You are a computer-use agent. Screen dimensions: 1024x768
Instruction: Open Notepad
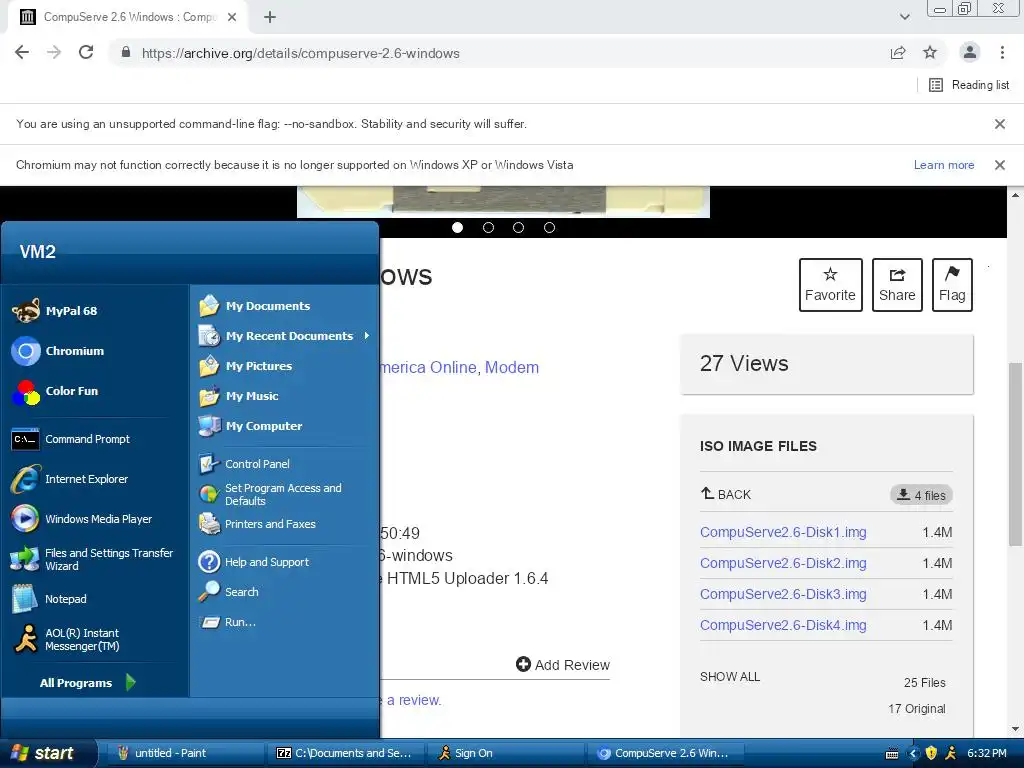[49, 599]
